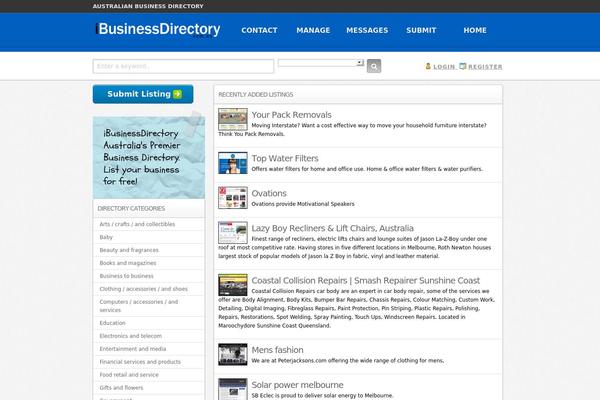
Task: Click the Peterjacksons.com description text
Action: point(348,361)
